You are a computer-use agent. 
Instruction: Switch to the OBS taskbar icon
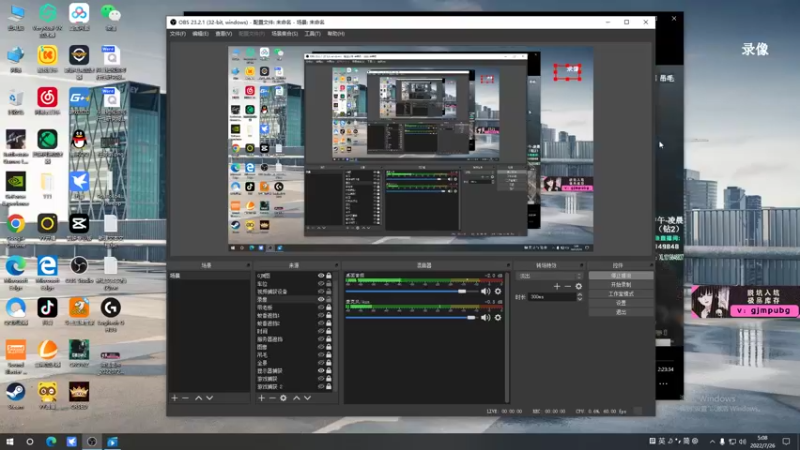[x=92, y=442]
